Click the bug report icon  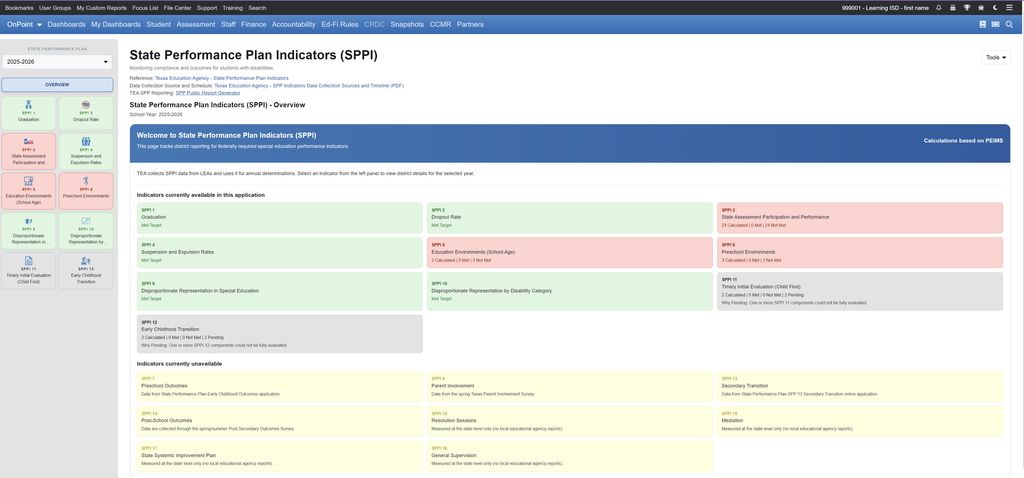[x=981, y=8]
